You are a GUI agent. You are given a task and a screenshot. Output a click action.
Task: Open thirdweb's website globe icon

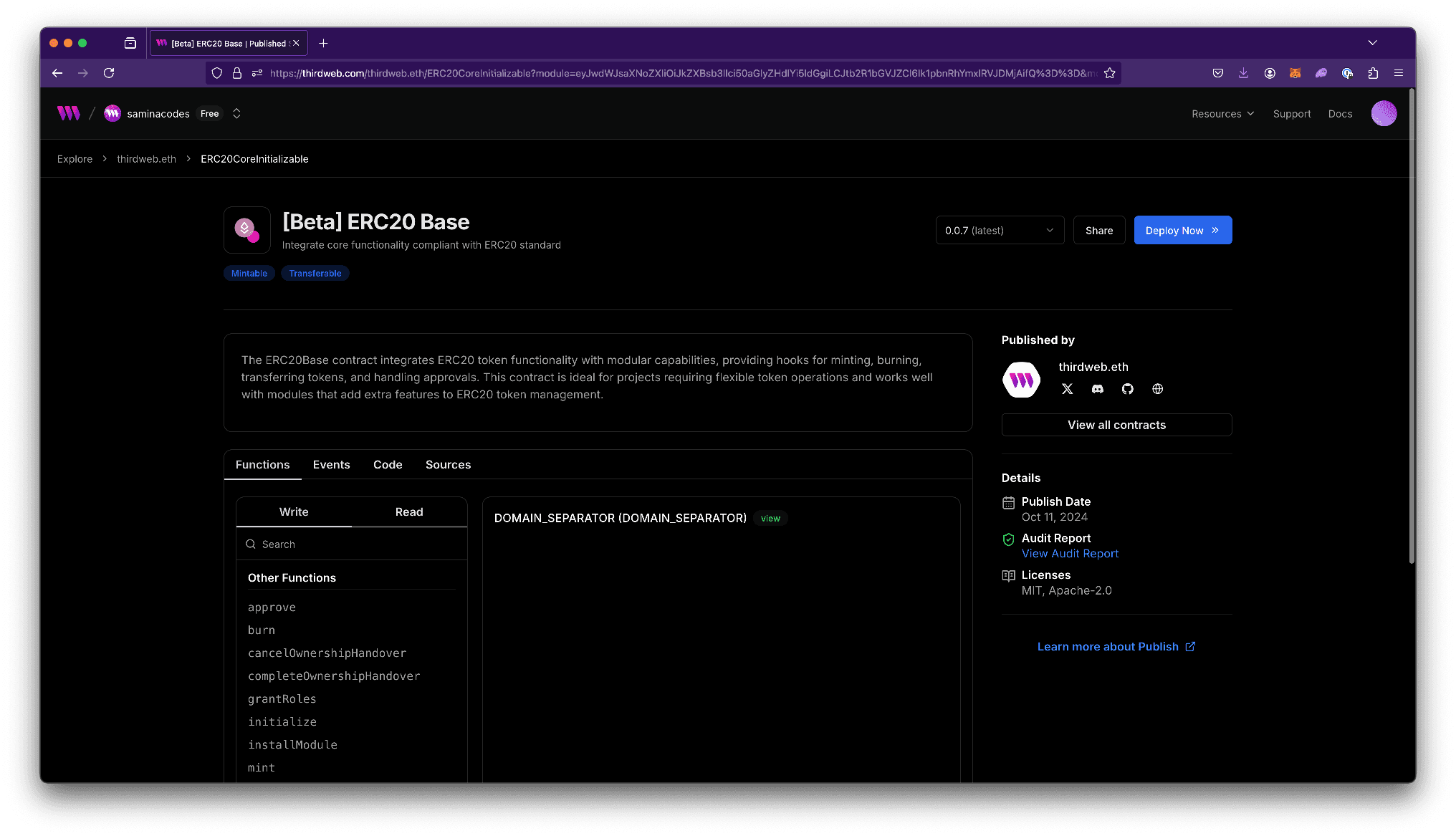(x=1157, y=389)
